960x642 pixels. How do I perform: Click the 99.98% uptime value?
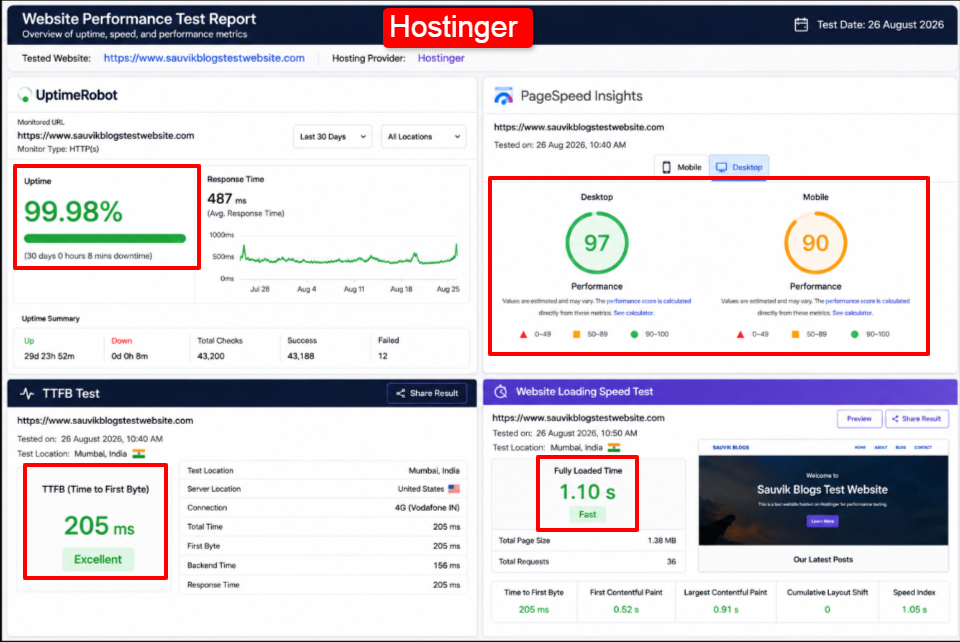coord(73,212)
